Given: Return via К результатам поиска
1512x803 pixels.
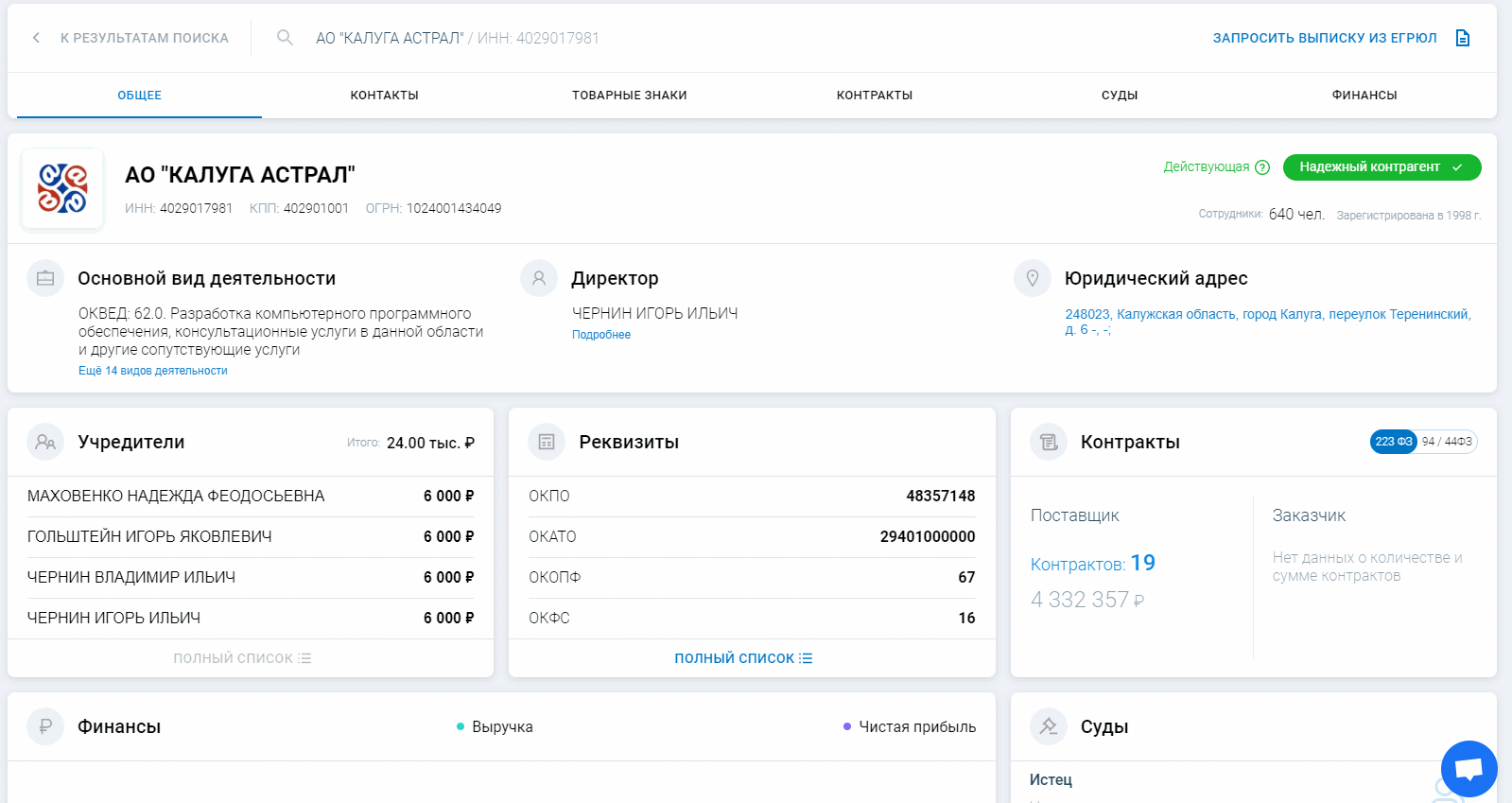Looking at the screenshot, I should tap(145, 38).
